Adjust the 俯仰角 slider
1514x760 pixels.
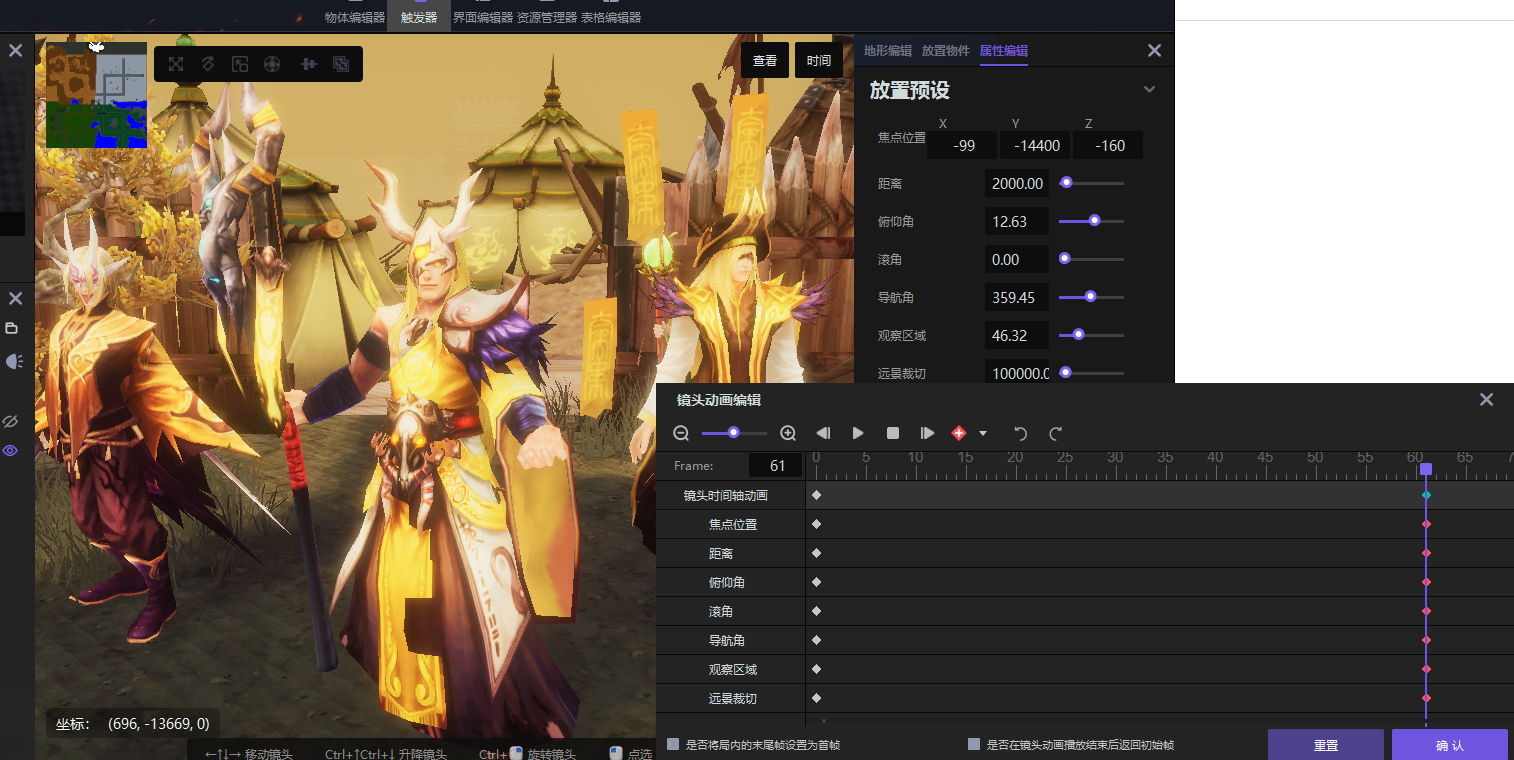click(x=1091, y=221)
